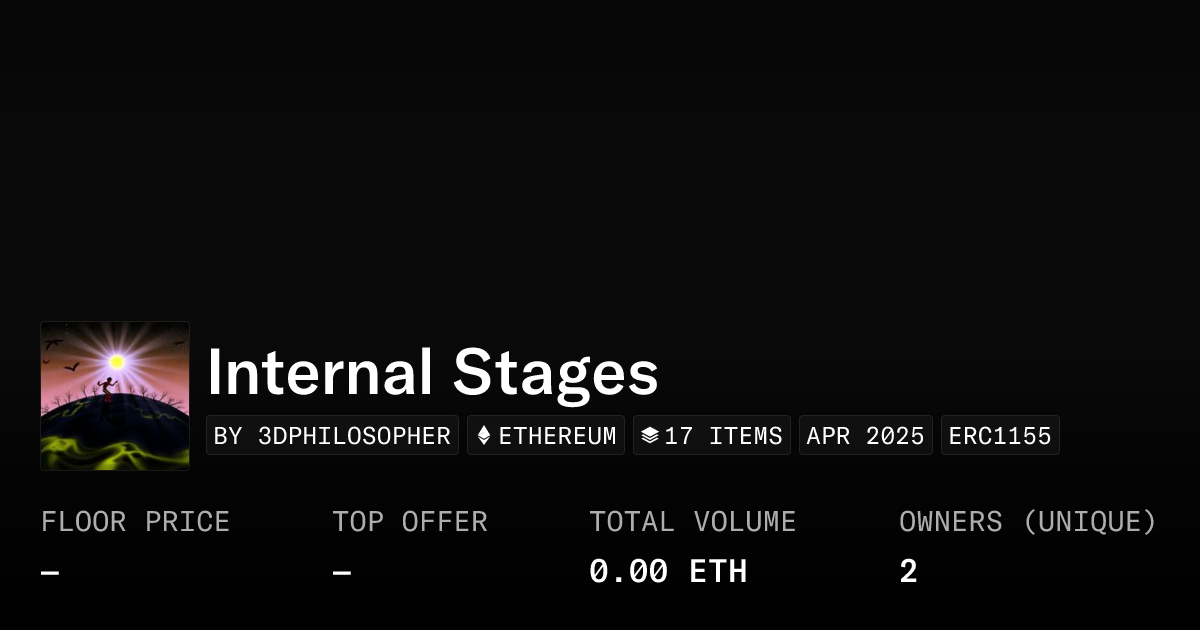The image size is (1200, 630).
Task: Click the dash value under Floor Price
Action: [x=50, y=572]
